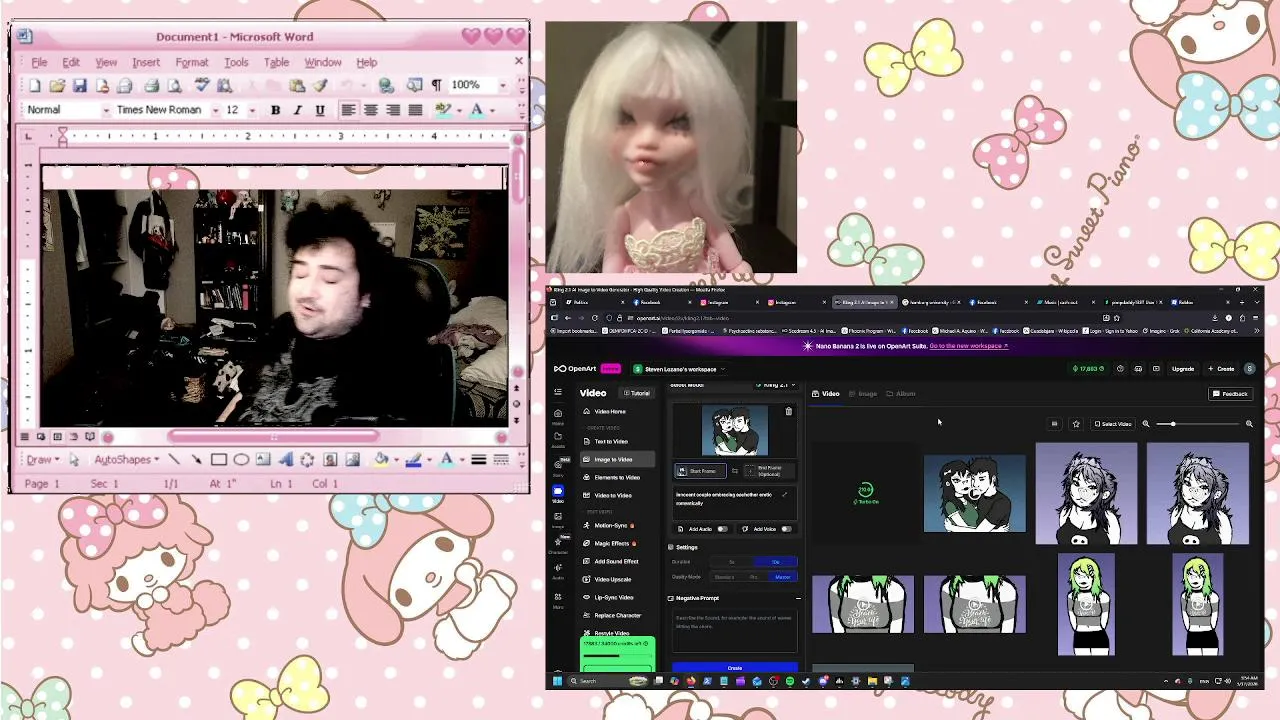
Task: Select Pro quality mode
Action: pyautogui.click(x=753, y=577)
